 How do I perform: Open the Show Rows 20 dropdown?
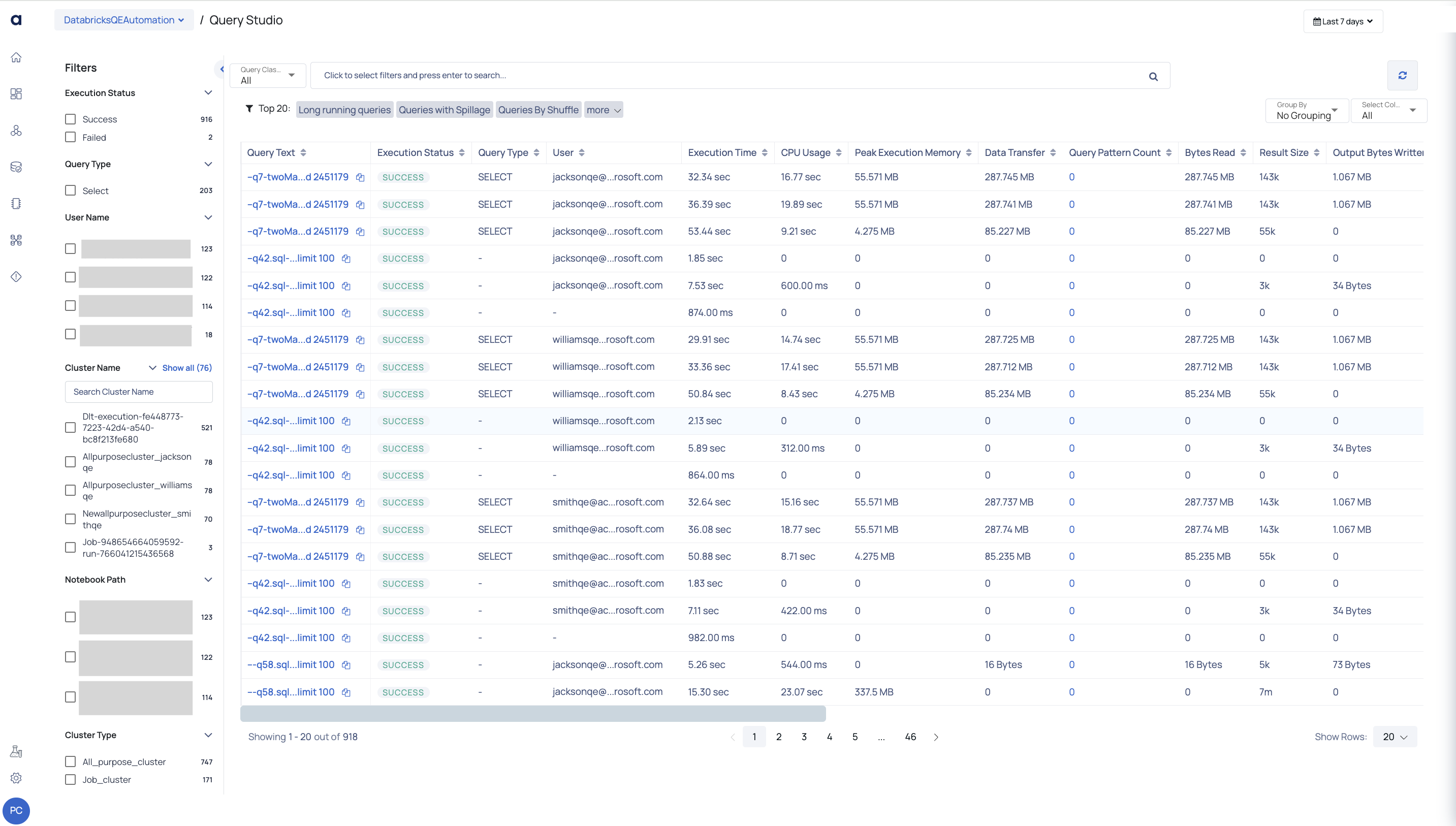(1395, 737)
